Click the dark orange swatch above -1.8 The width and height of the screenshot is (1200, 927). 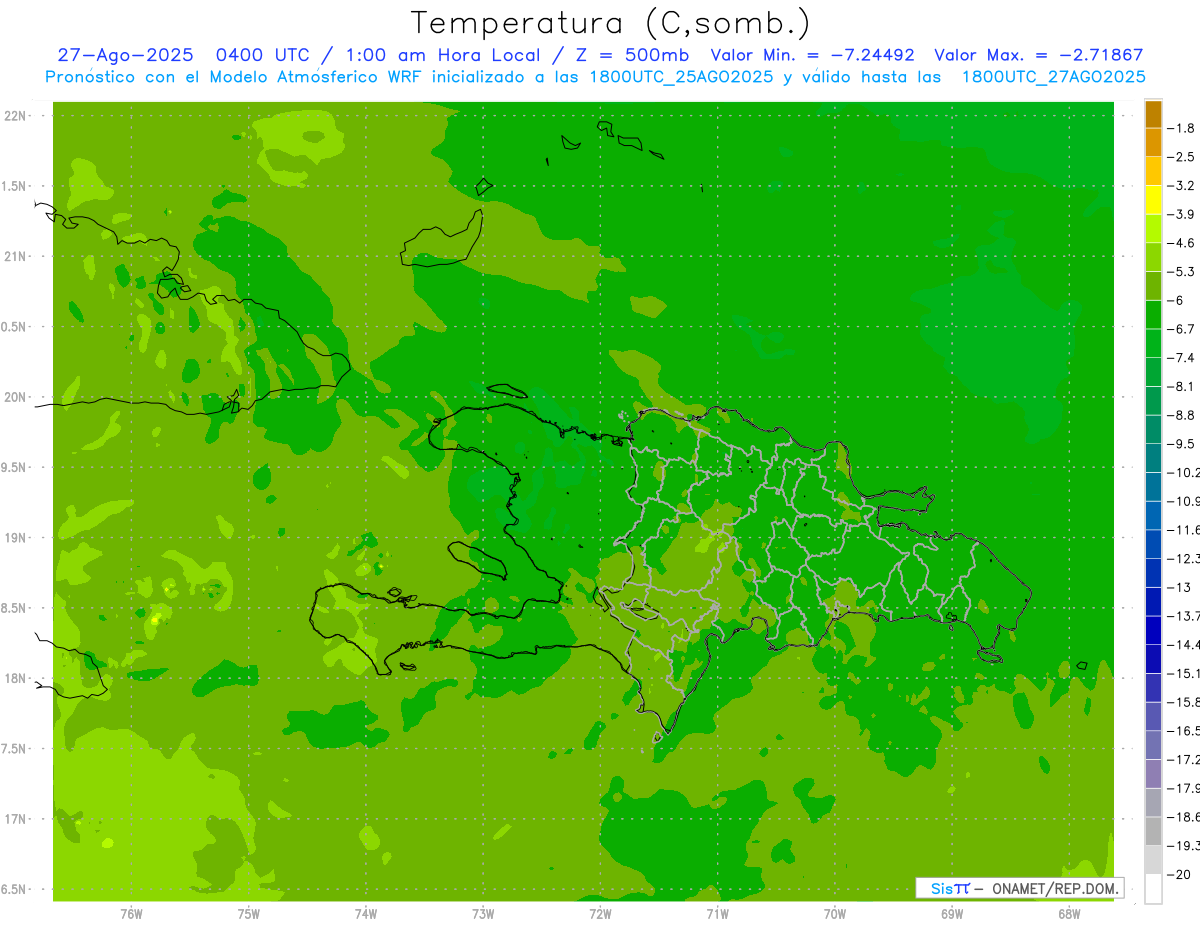click(1153, 114)
